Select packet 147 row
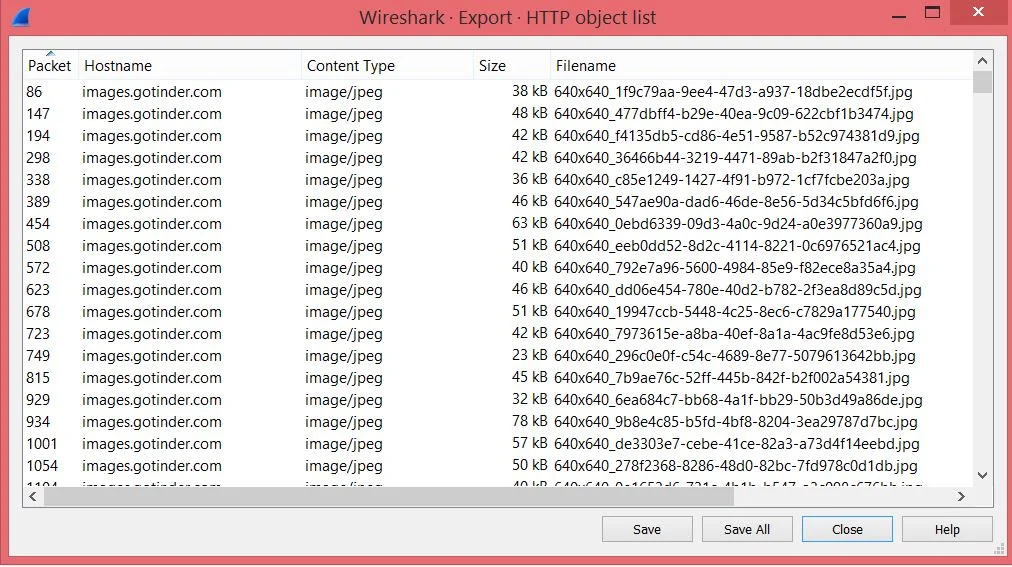Image resolution: width=1012 pixels, height=567 pixels. [497, 114]
